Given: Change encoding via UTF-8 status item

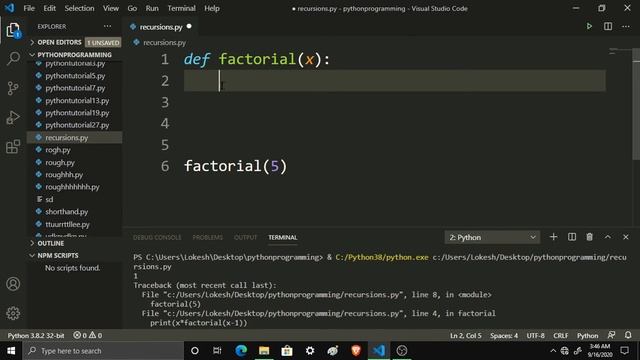Looking at the screenshot, I should (536, 336).
